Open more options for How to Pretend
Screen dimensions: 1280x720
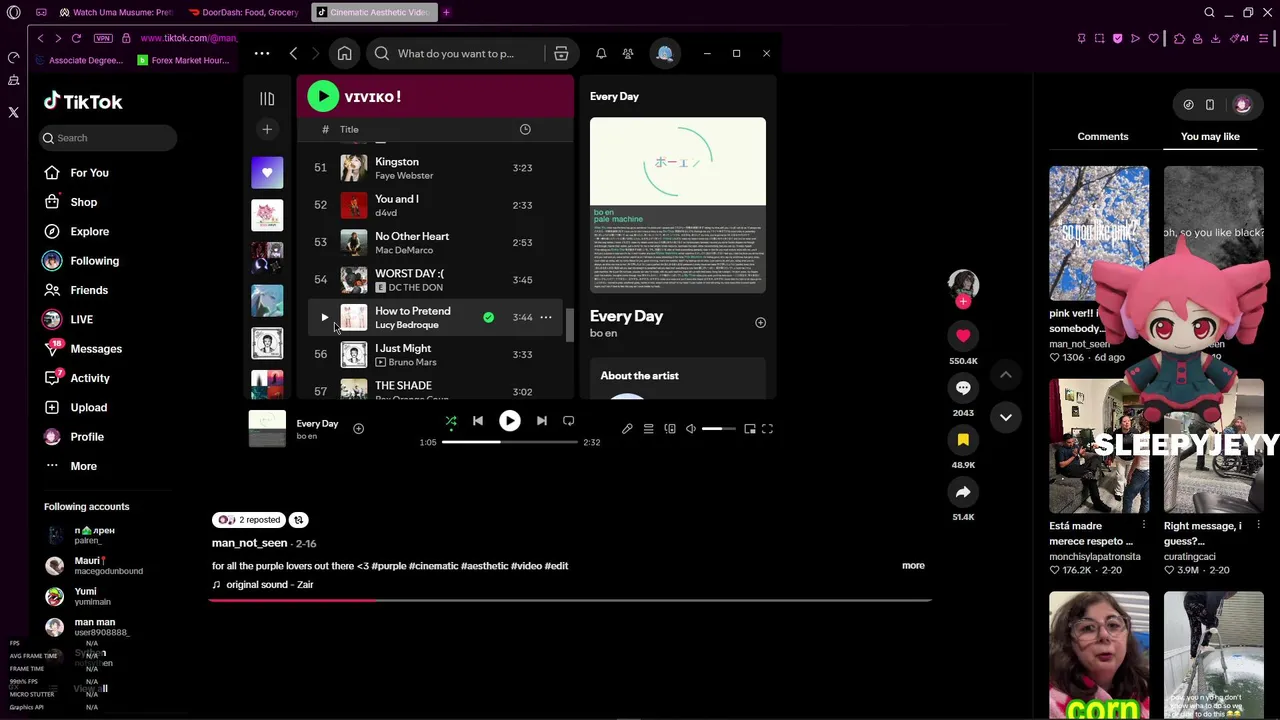click(546, 317)
